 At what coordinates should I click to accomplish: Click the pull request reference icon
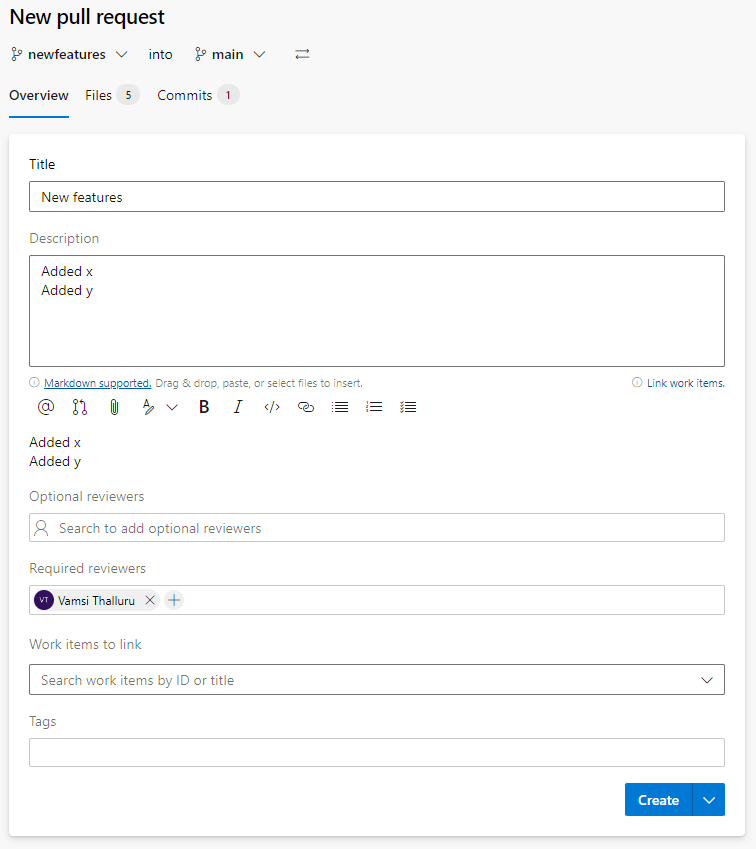(x=80, y=407)
